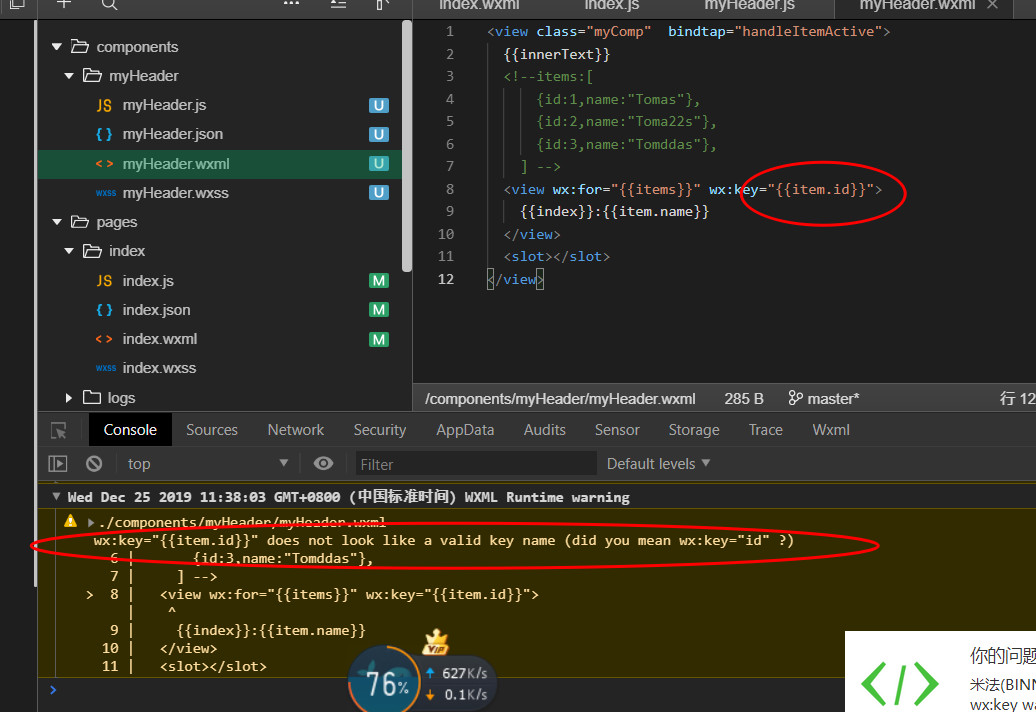Click the add new file plus icon

64,4
